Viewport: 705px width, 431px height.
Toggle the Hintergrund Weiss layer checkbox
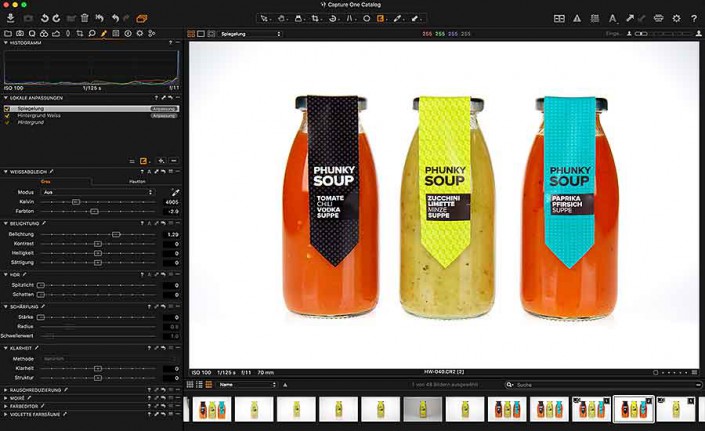click(x=7, y=116)
